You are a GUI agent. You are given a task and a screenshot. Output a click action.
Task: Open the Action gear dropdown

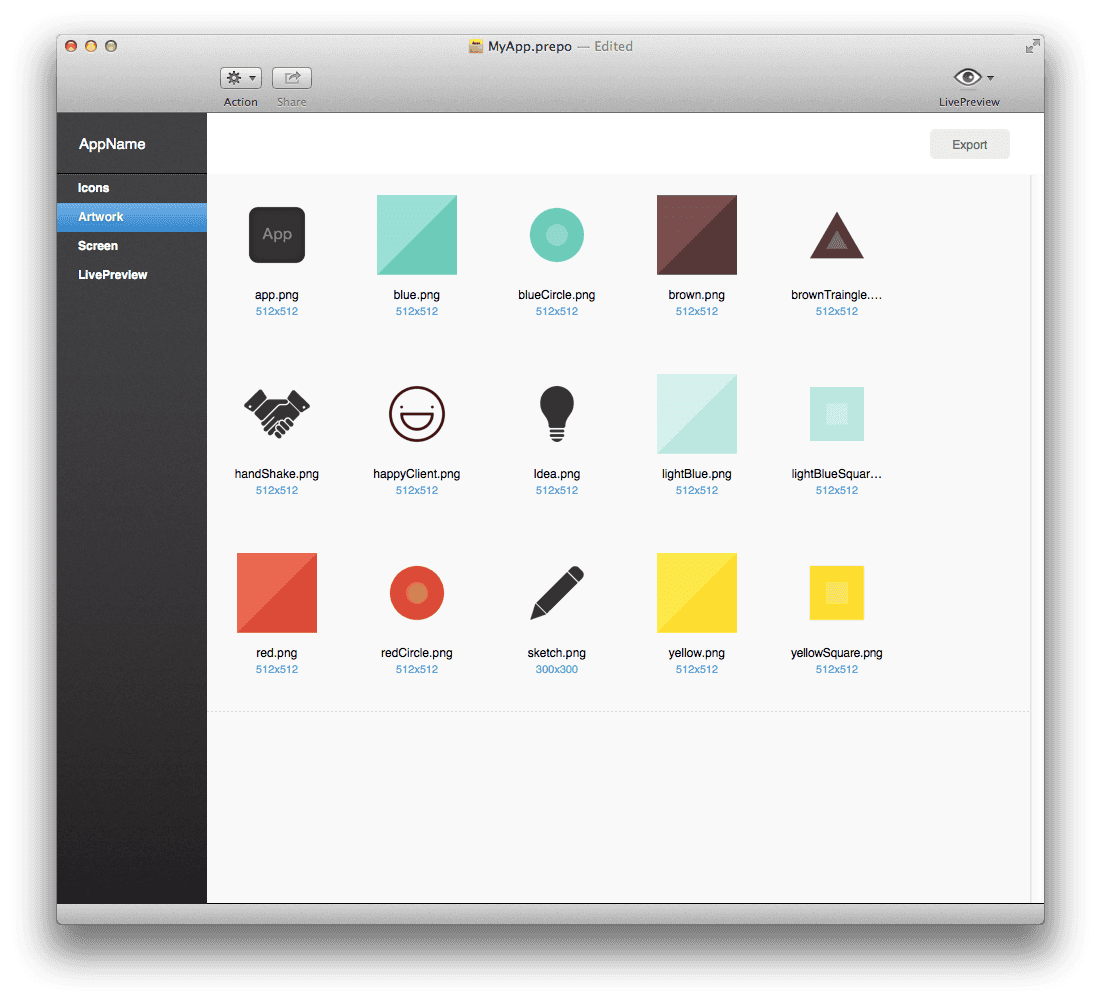coord(241,78)
